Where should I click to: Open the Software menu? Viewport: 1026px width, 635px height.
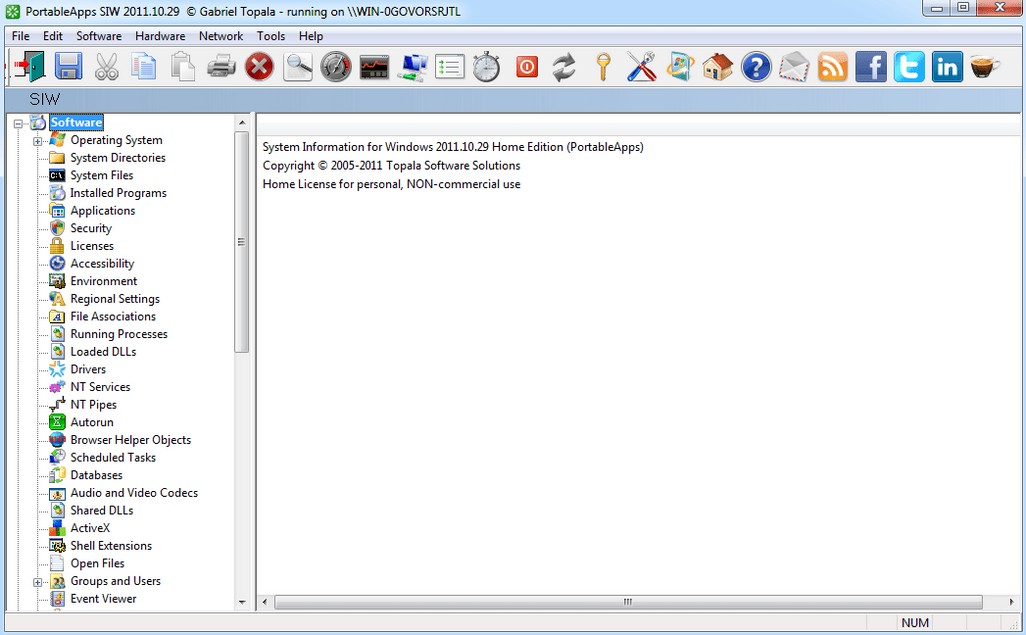point(99,36)
